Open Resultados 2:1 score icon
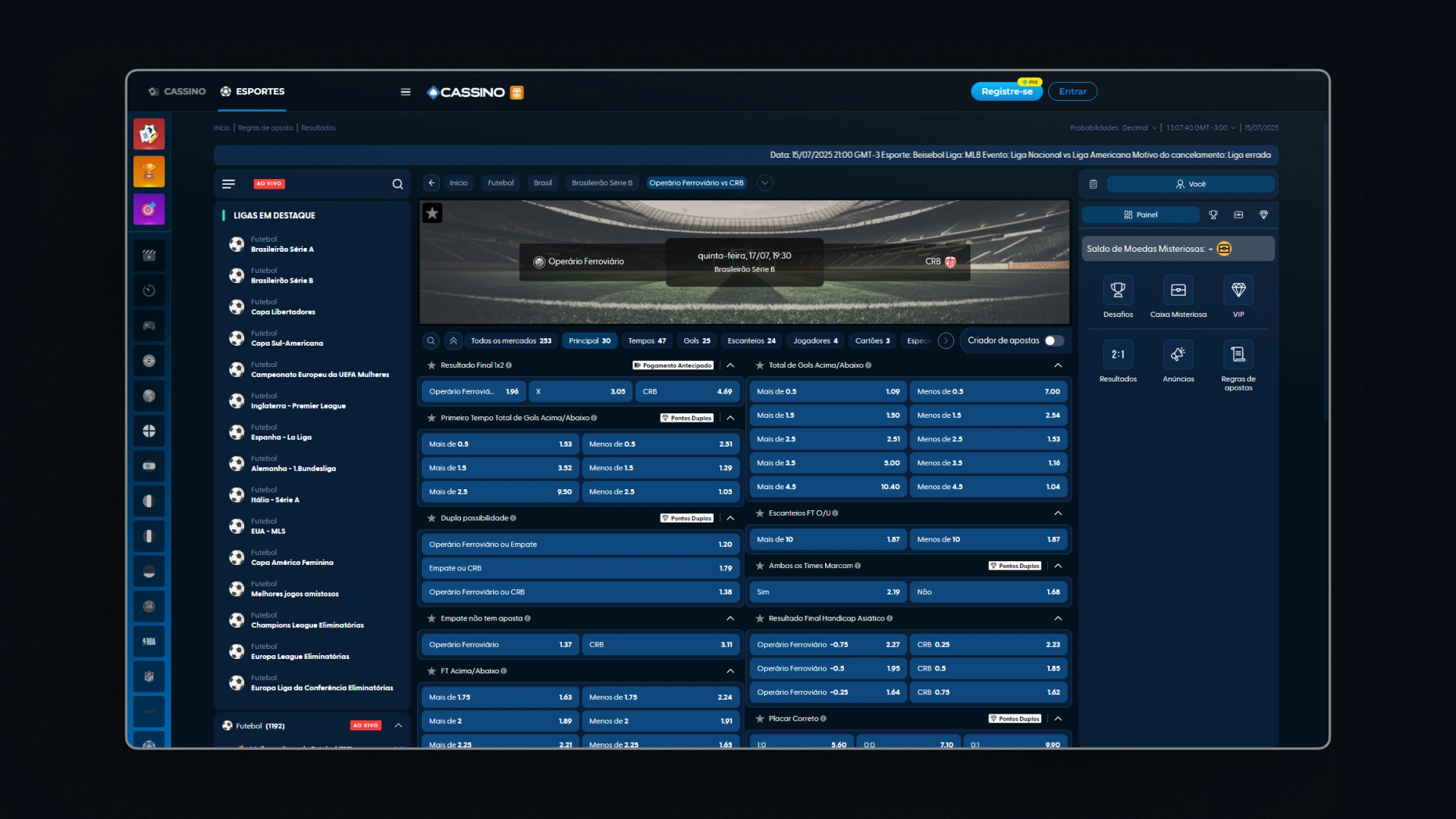This screenshot has height=819, width=1456. pos(1118,355)
